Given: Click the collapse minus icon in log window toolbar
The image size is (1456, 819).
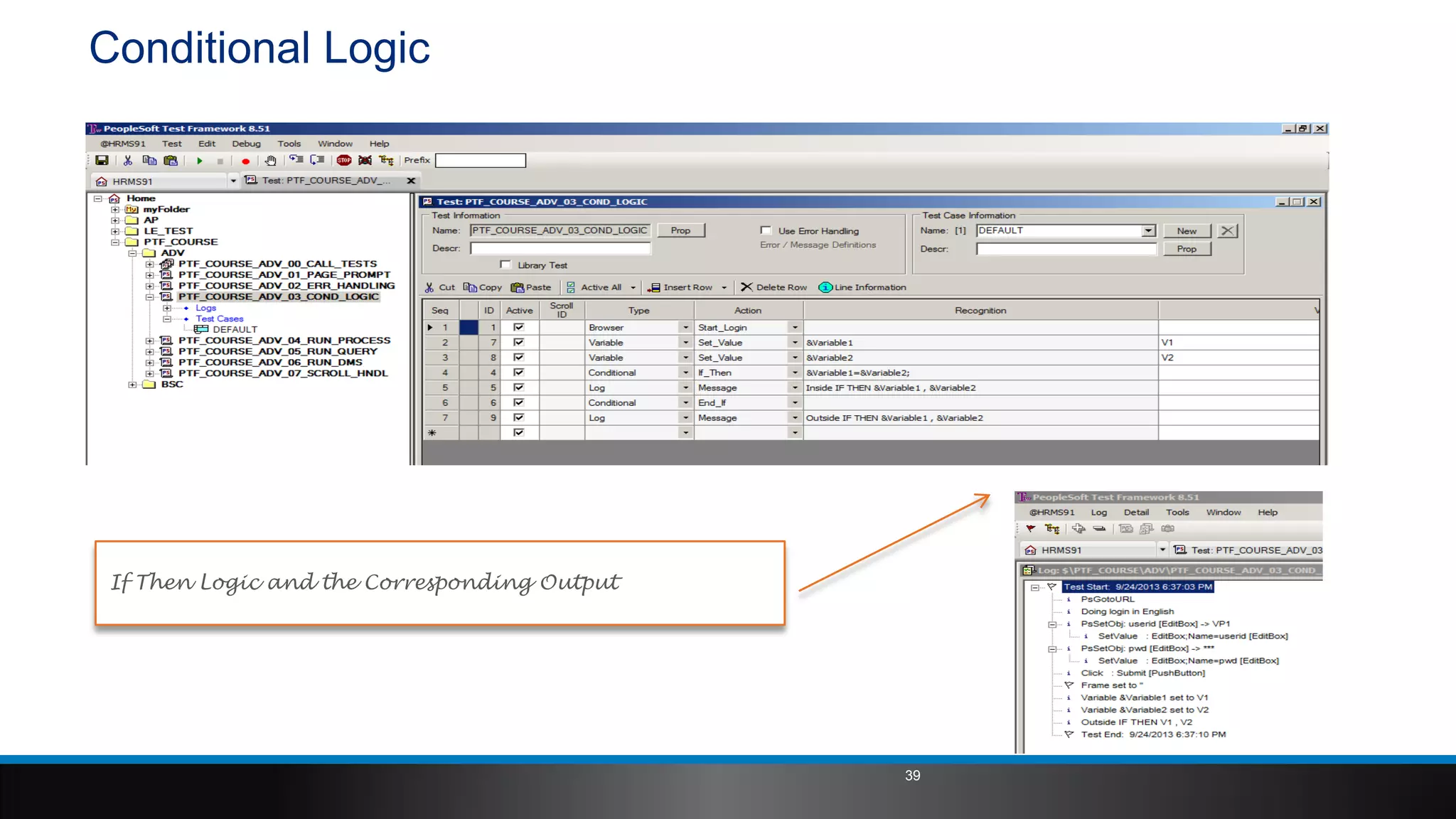Looking at the screenshot, I should point(1099,528).
